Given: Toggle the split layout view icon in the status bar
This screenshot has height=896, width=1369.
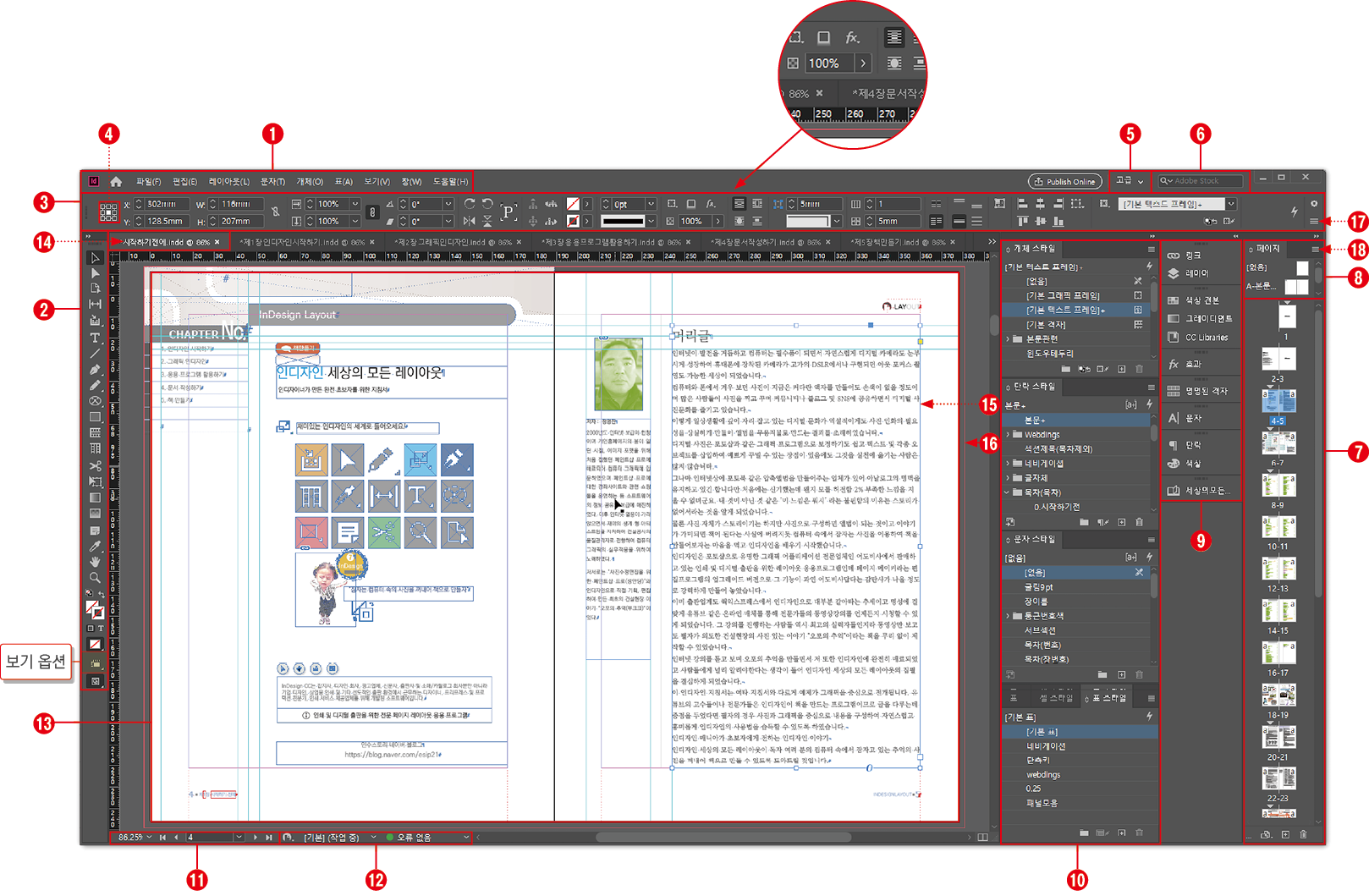Looking at the screenshot, I should pyautogui.click(x=982, y=838).
